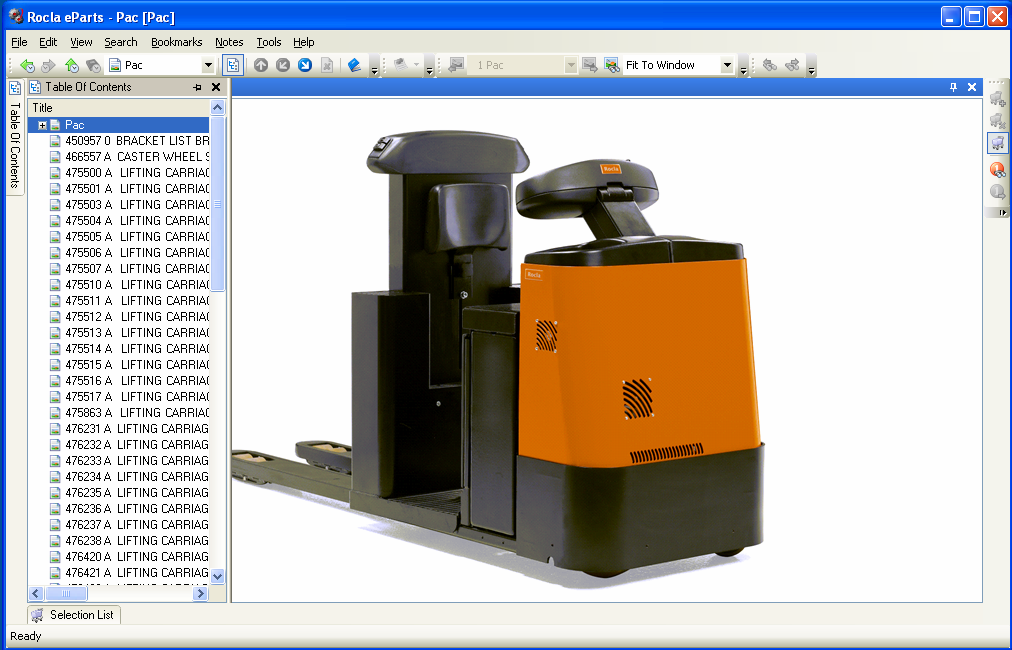Click the greyed previous hit binoculars icon
Screen dimensions: 1012x650
click(x=769, y=65)
